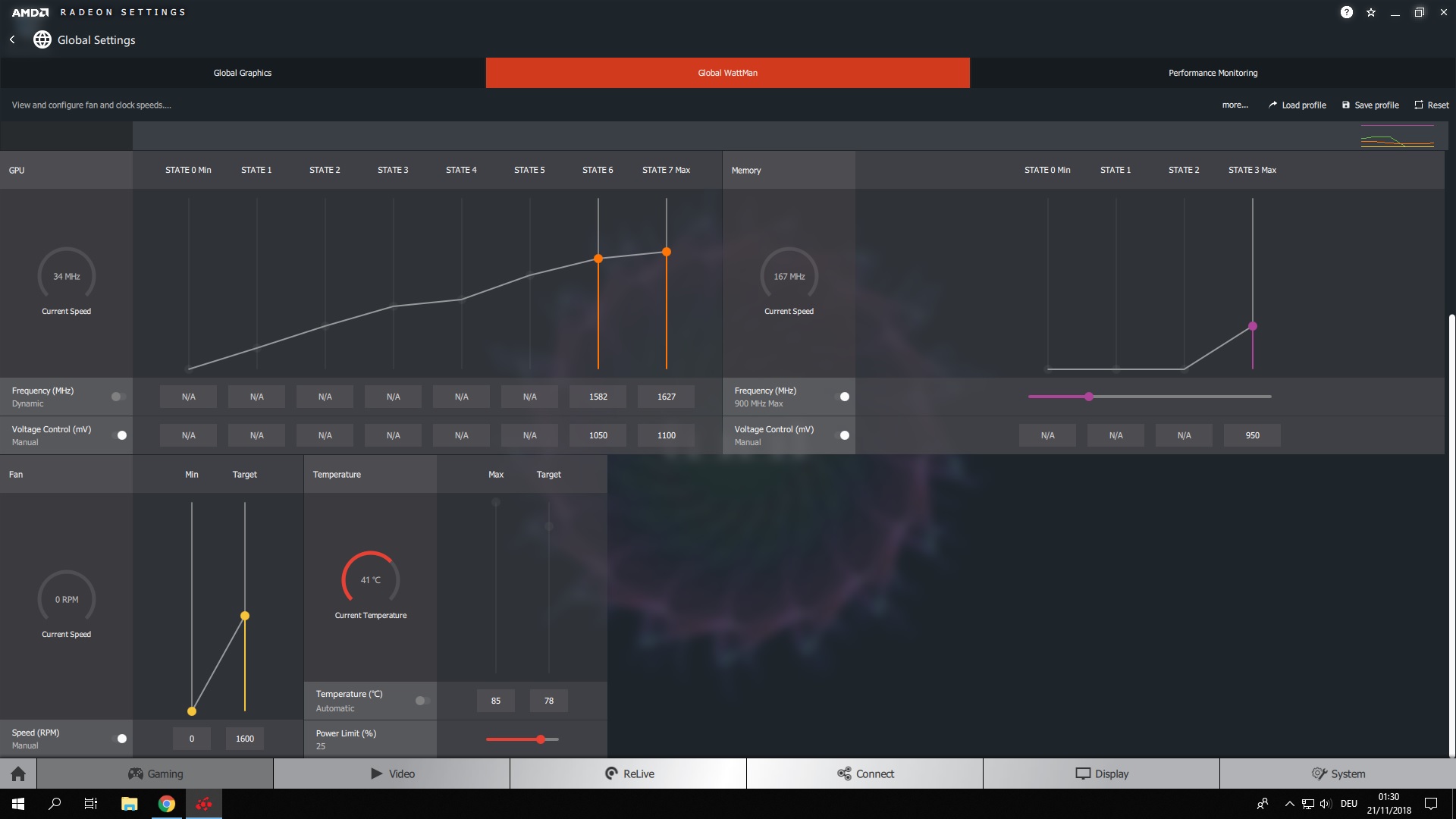Go to home via the house icon
This screenshot has height=819, width=1456.
pyautogui.click(x=18, y=773)
